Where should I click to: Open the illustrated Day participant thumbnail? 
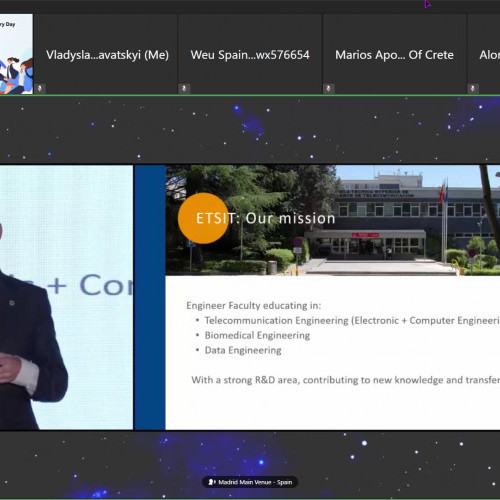click(x=16, y=54)
